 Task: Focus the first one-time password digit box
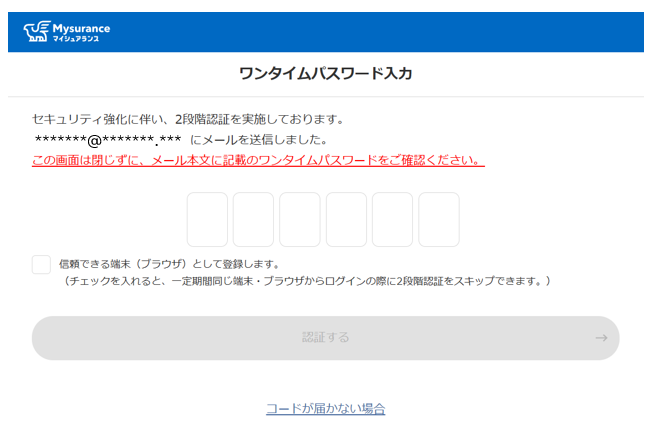point(207,220)
